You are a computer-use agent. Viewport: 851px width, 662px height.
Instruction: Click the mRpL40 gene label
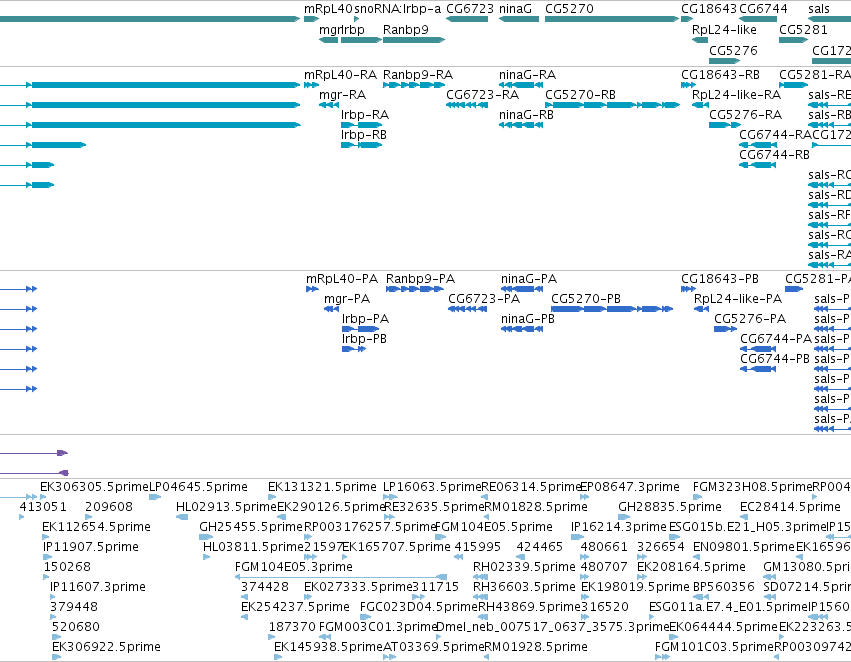point(328,9)
